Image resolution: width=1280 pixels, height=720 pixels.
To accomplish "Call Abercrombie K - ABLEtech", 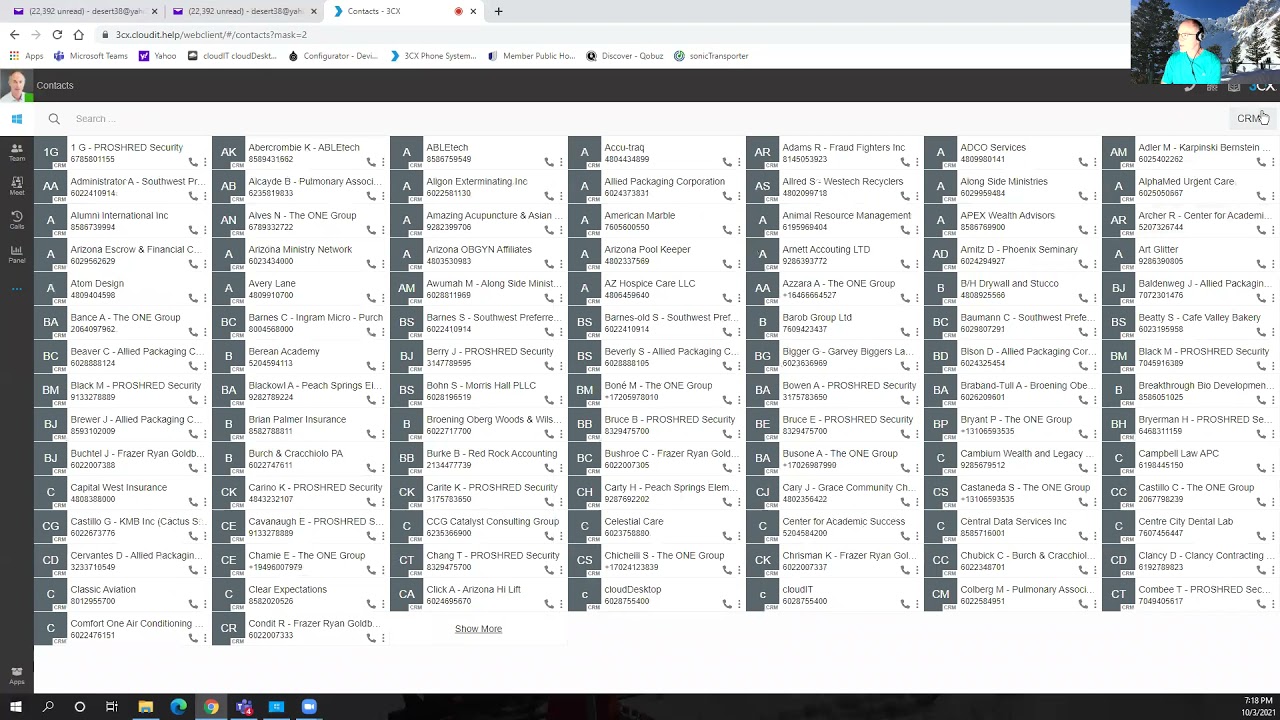I will 371,162.
